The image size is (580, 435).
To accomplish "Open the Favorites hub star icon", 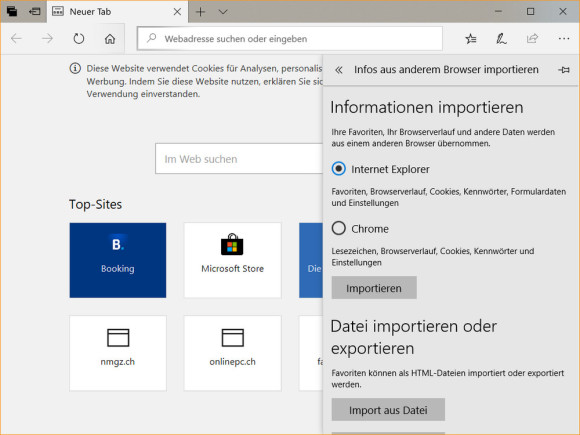I will (x=471, y=38).
